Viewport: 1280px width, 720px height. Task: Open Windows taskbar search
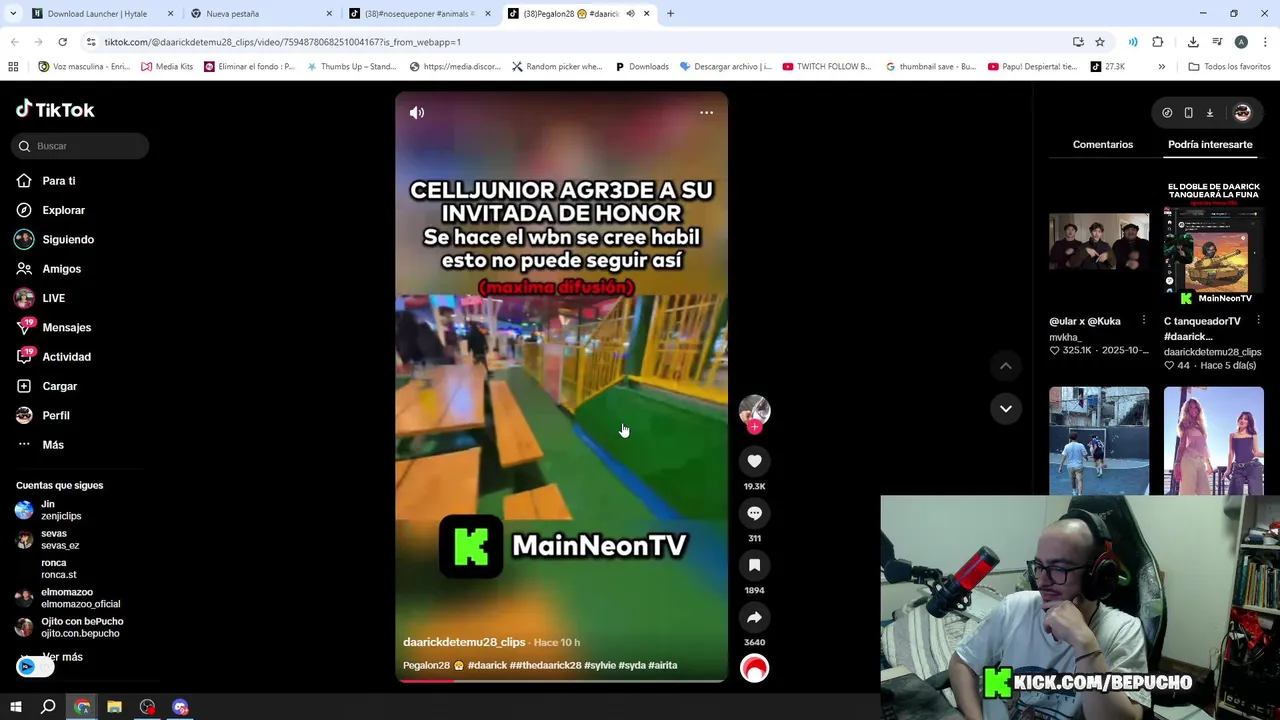(48, 707)
